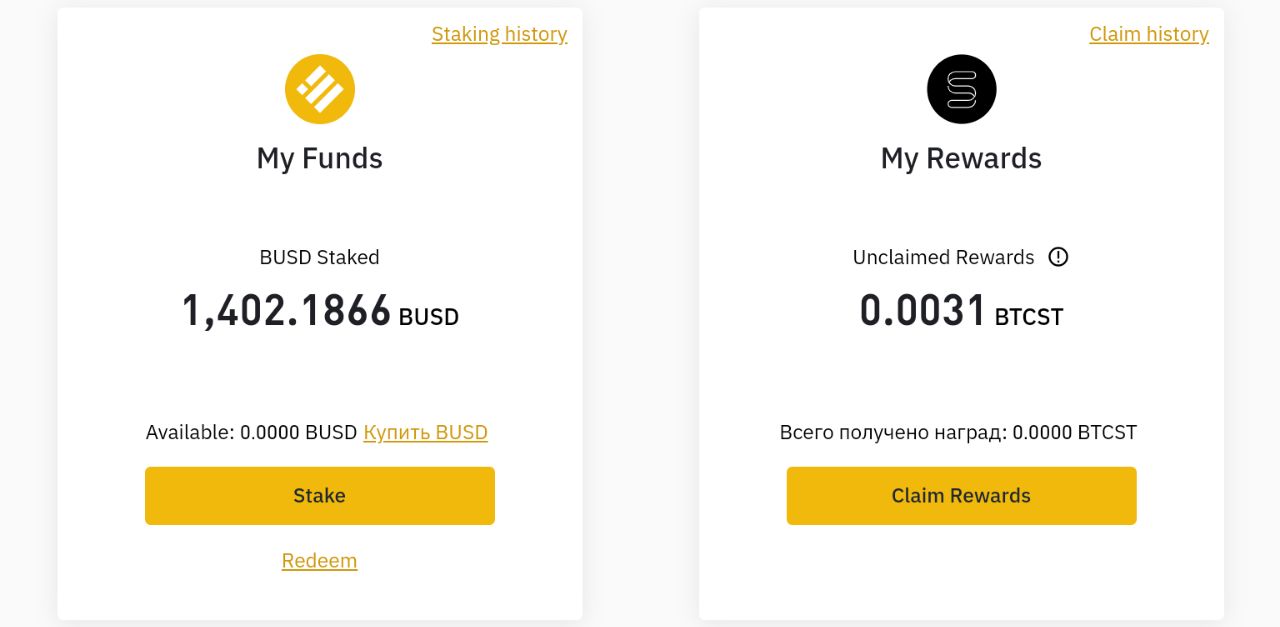Click the Купить BUSD link
Viewport: 1280px width, 627px height.
(x=425, y=432)
